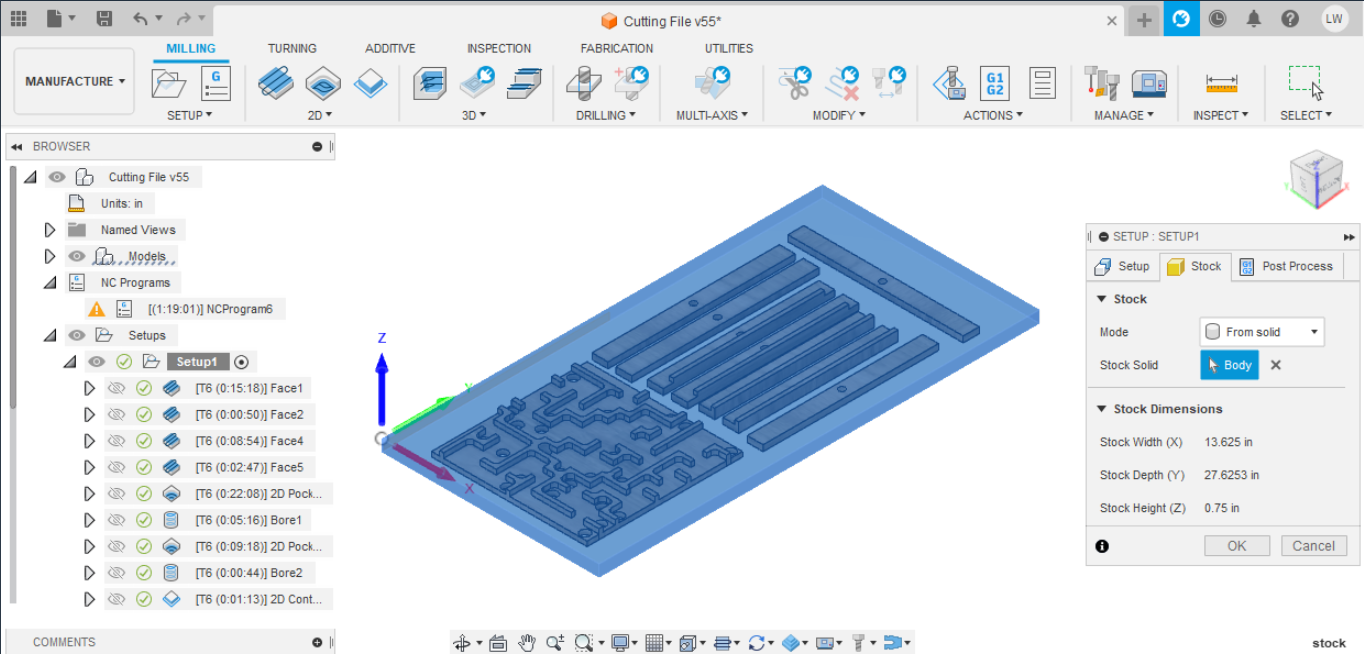Screen dimensions: 1364x654
Task: Collapse the Browser panel arrows
Action: point(17,146)
